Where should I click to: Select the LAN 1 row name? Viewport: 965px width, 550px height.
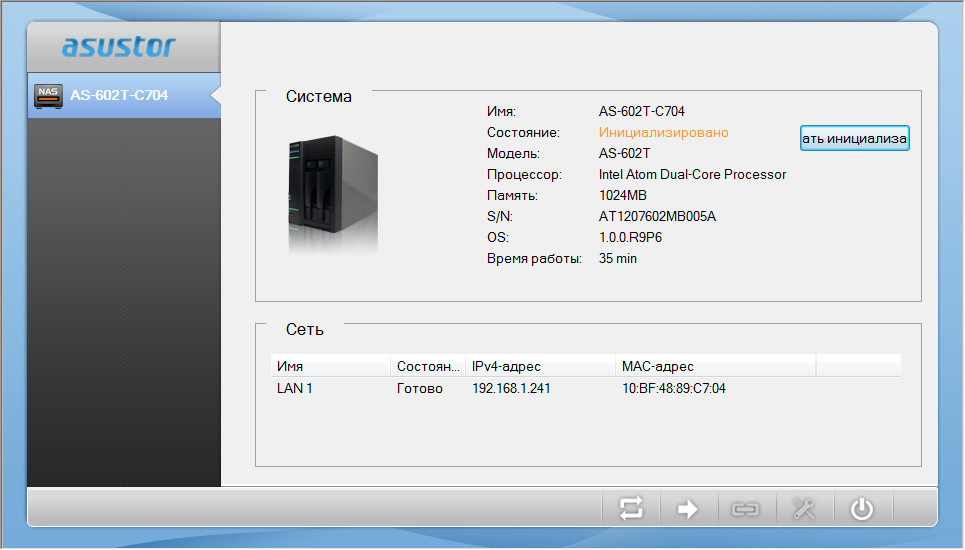(x=295, y=388)
